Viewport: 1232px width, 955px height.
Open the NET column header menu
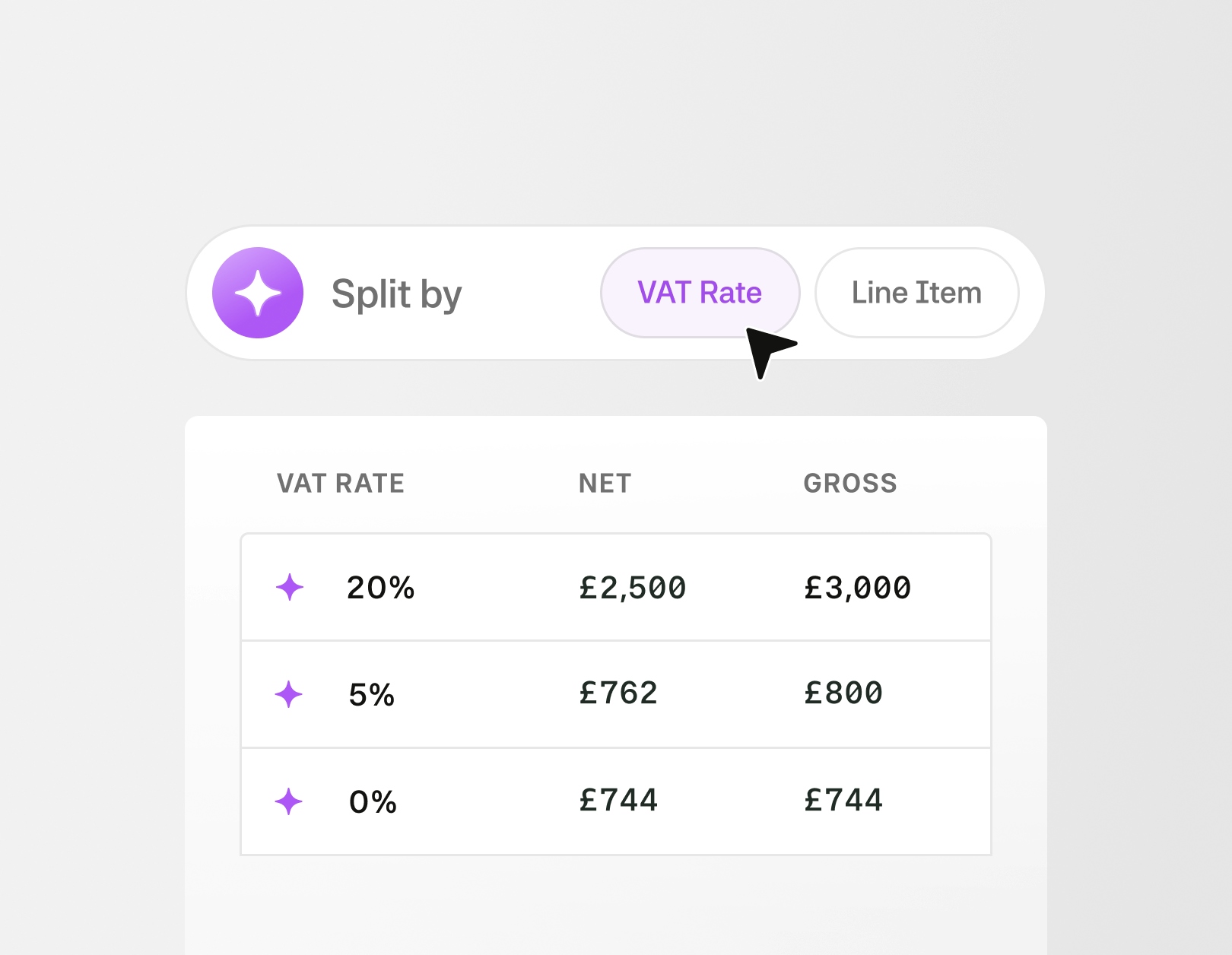coord(603,483)
